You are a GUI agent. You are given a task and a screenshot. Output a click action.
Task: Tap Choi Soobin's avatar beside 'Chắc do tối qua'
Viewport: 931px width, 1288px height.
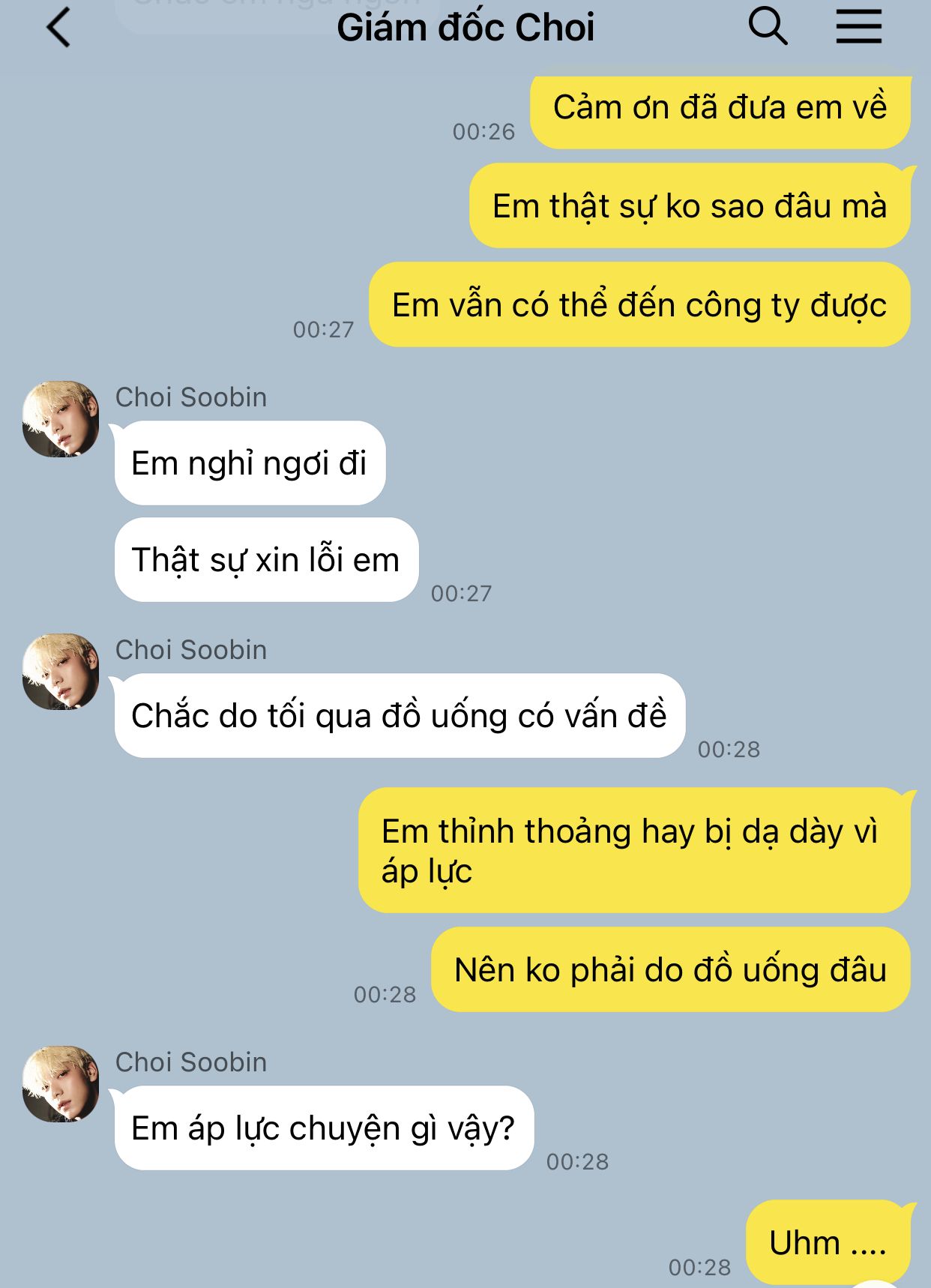click(61, 672)
